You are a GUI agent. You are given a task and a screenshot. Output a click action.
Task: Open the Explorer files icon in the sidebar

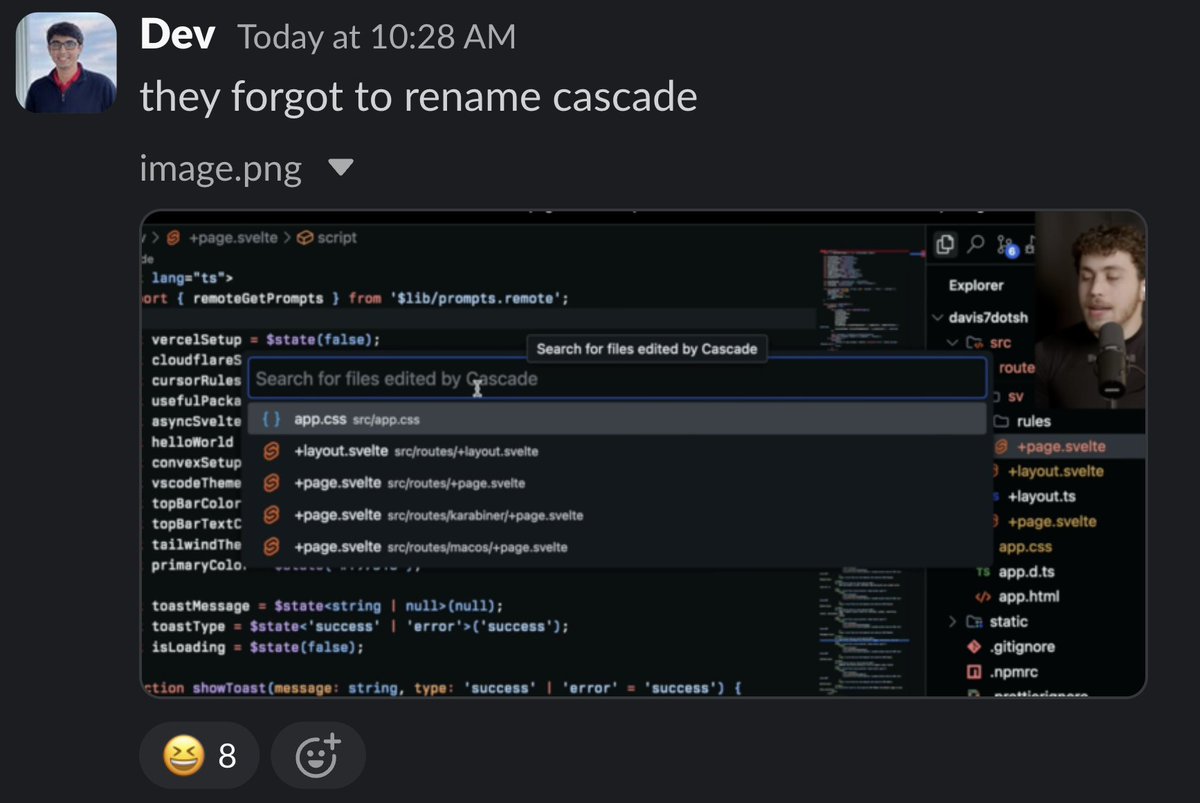coord(944,243)
